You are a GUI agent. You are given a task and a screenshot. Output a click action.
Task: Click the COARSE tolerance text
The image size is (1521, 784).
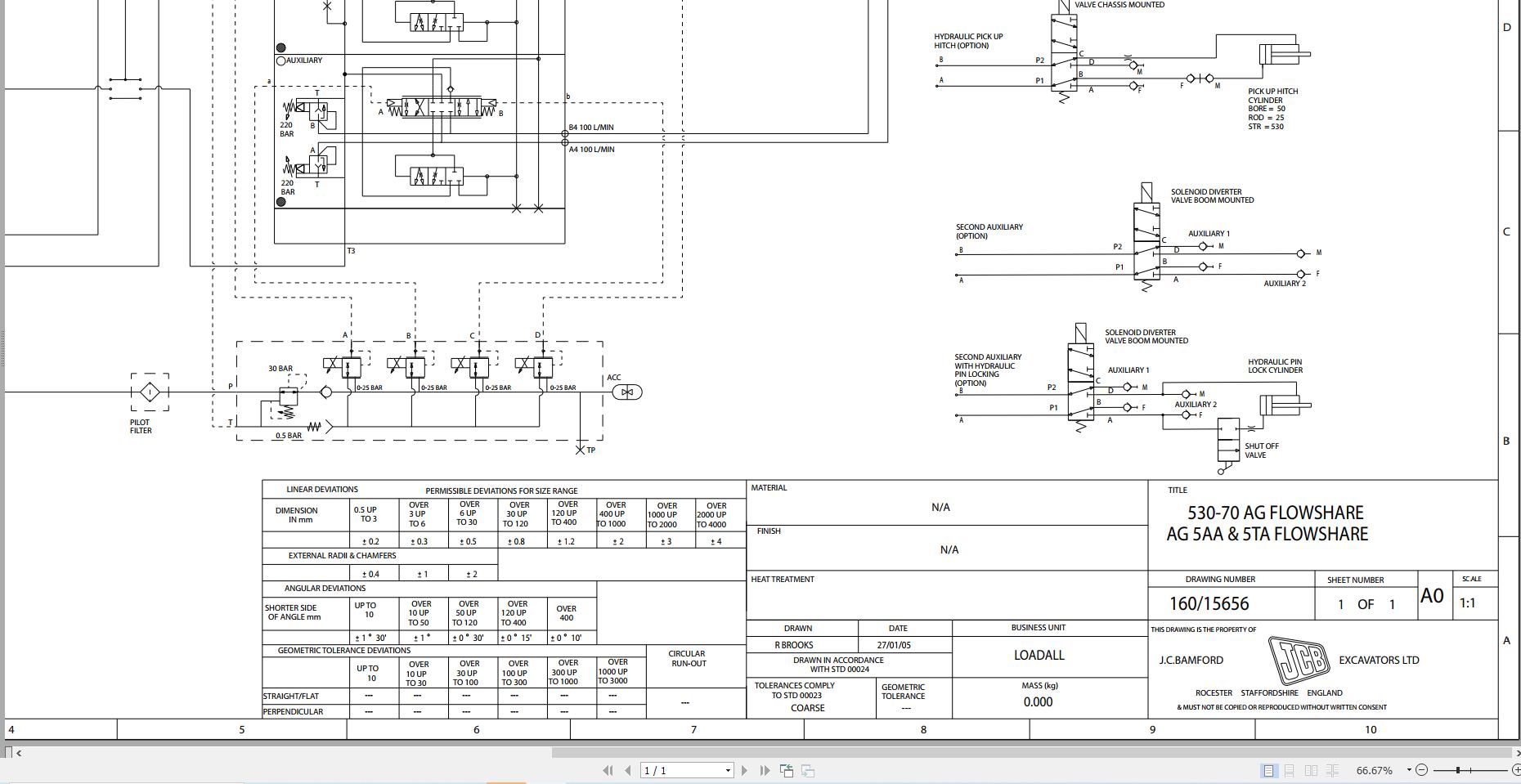[808, 708]
